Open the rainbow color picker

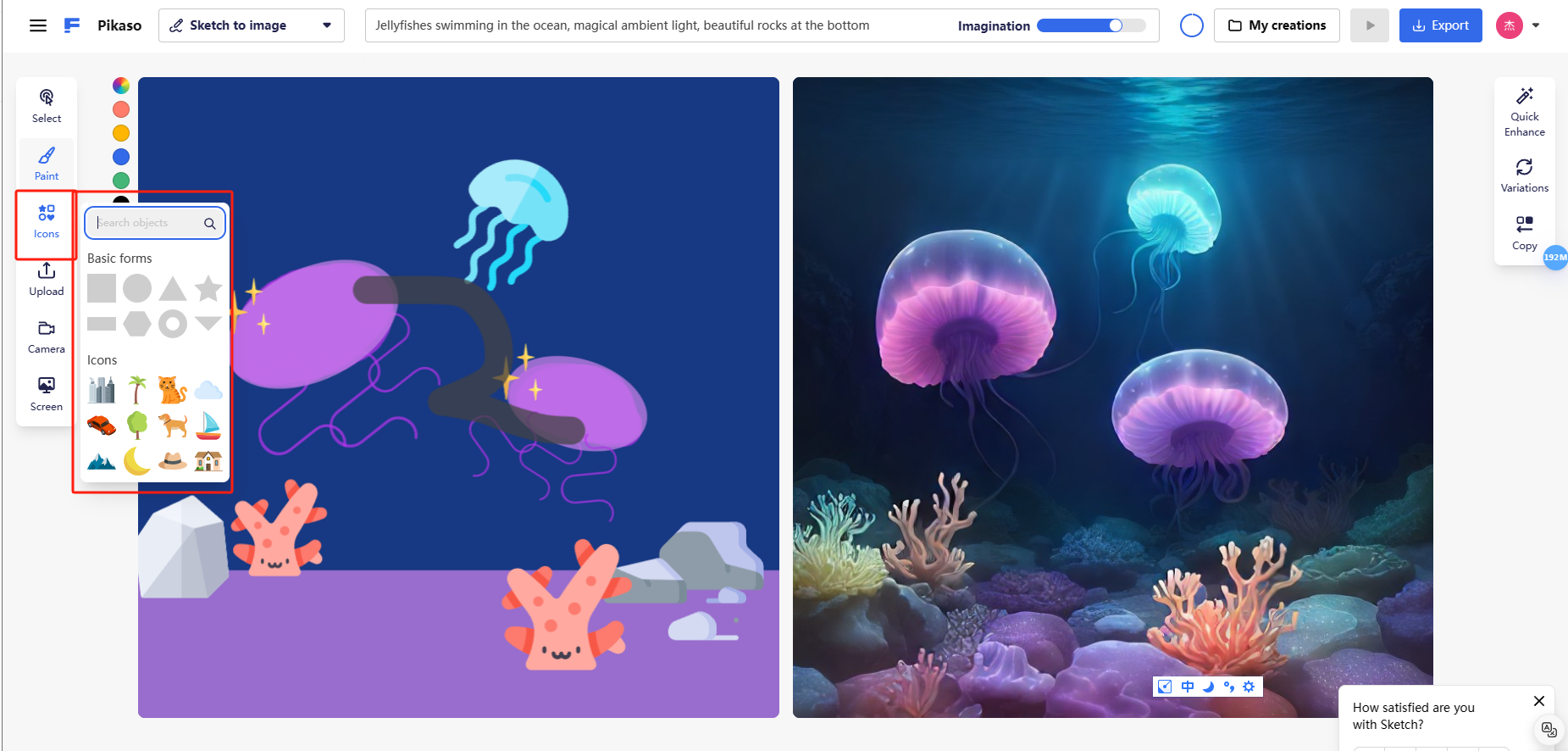point(121,86)
